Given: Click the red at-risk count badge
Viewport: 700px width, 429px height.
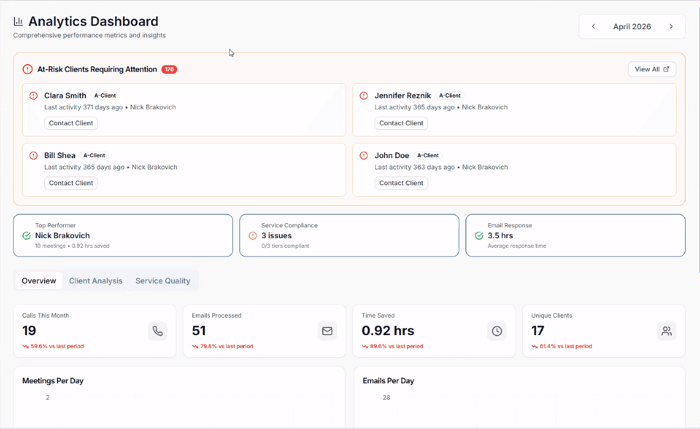Looking at the screenshot, I should coord(169,69).
